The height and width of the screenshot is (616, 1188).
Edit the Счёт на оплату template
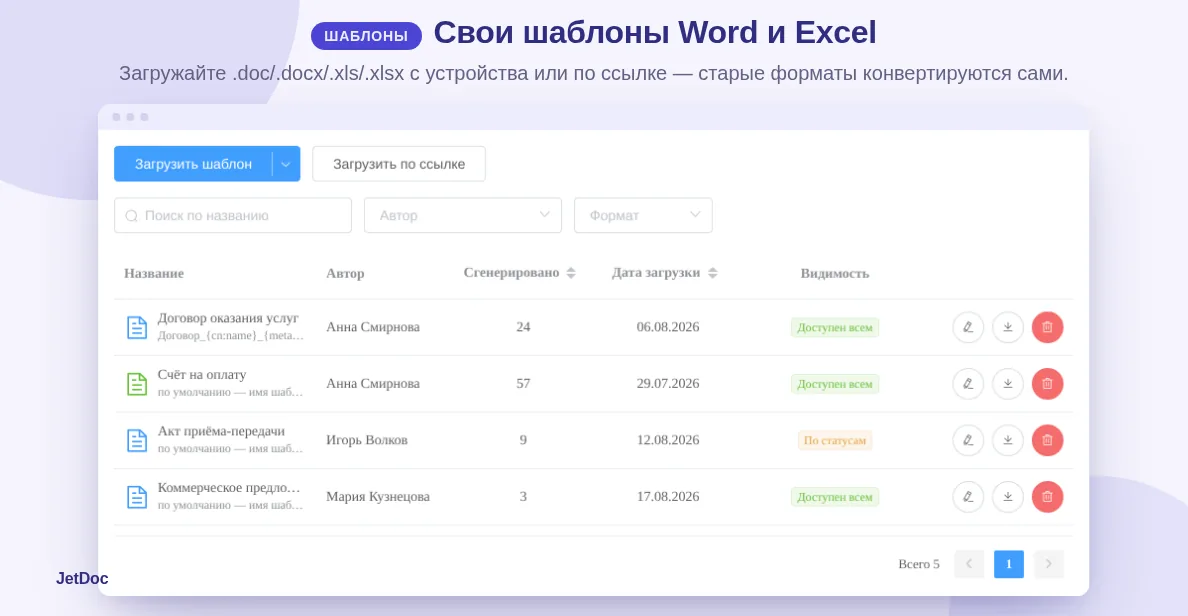968,384
